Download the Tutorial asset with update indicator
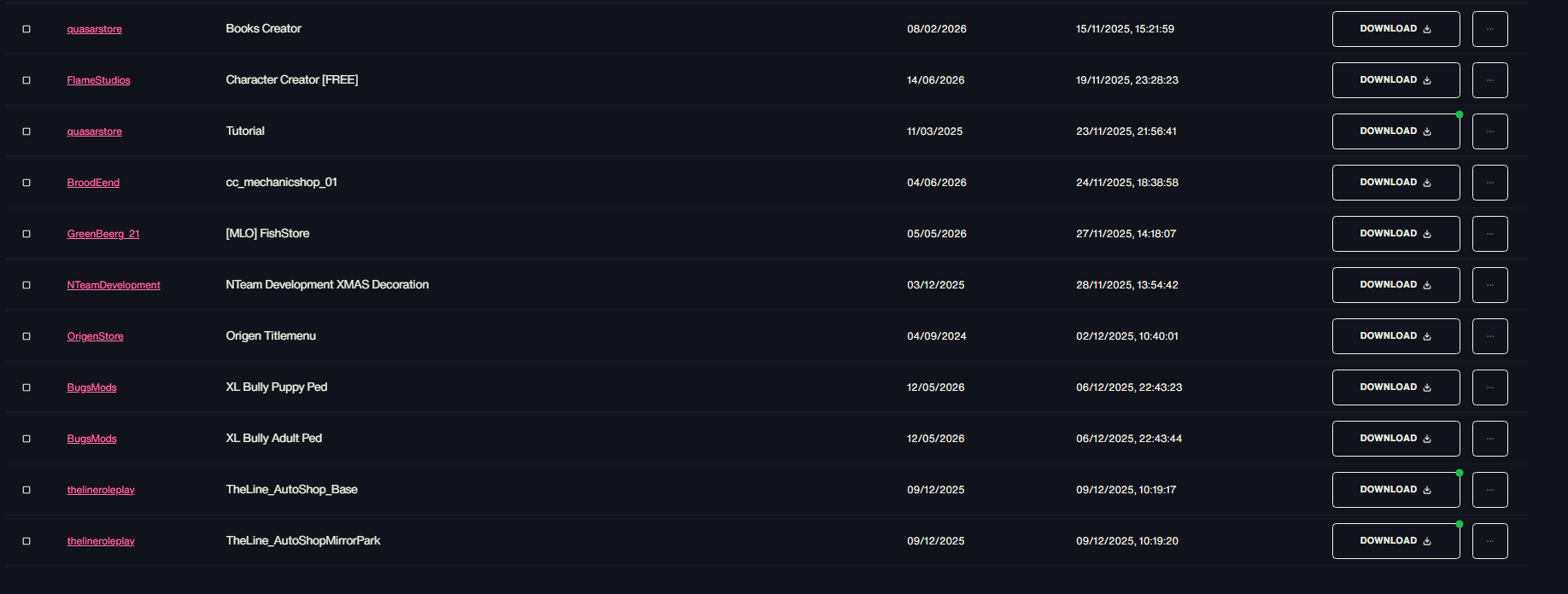Viewport: 1568px width, 594px height. [x=1395, y=131]
